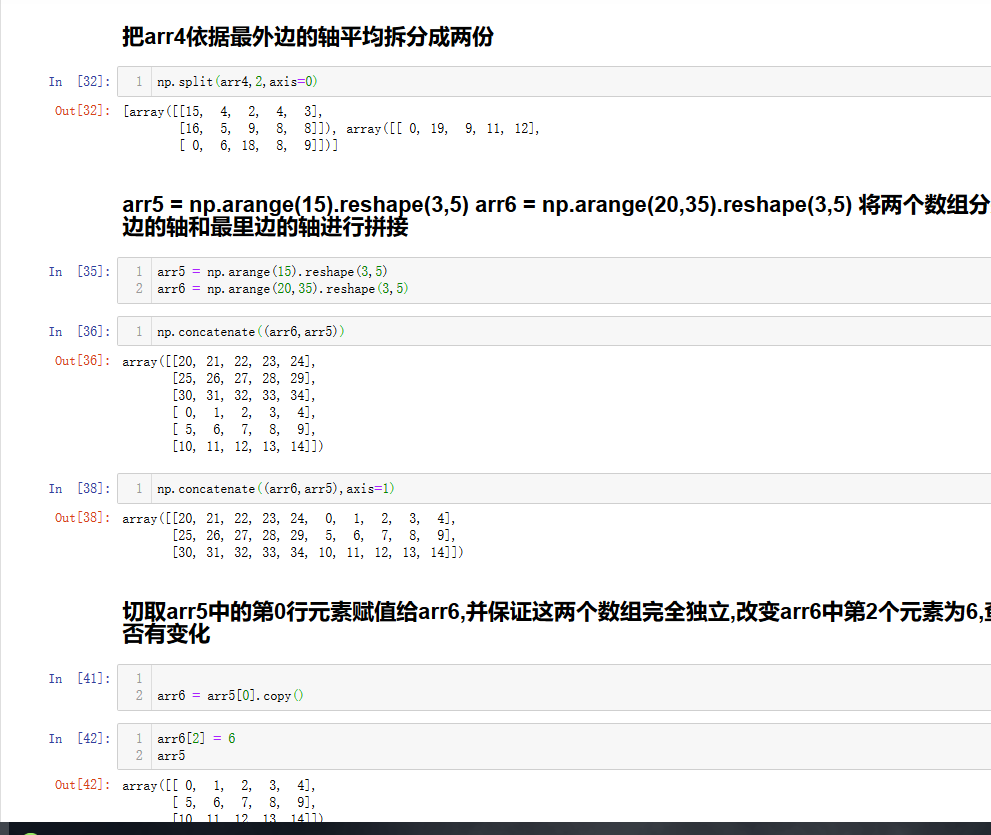The width and height of the screenshot is (991, 835).
Task: Select the In [38] cell prompt
Action: click(x=80, y=489)
